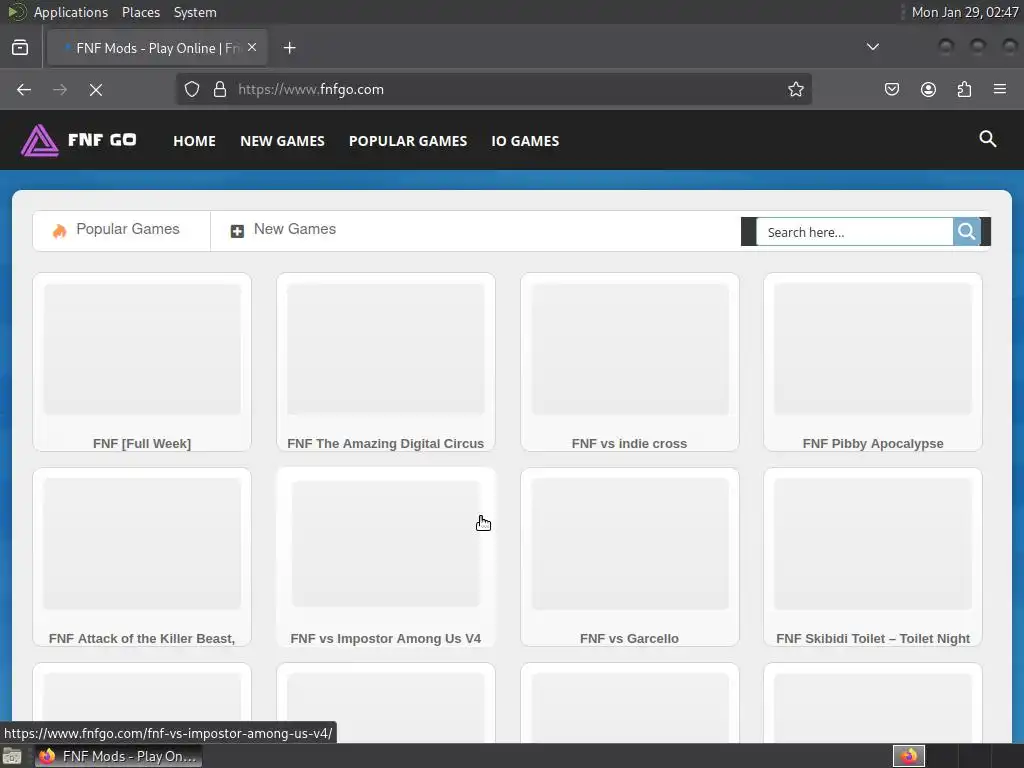Open the Firefox hamburger menu

click(x=1000, y=89)
